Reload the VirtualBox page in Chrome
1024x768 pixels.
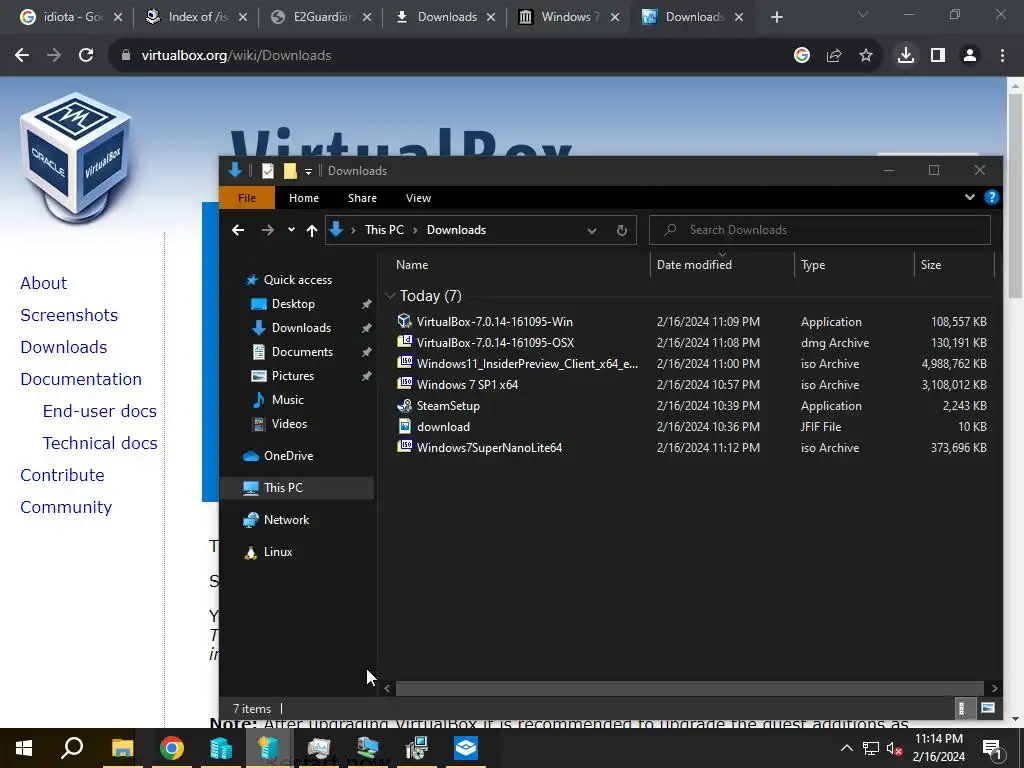click(x=86, y=56)
